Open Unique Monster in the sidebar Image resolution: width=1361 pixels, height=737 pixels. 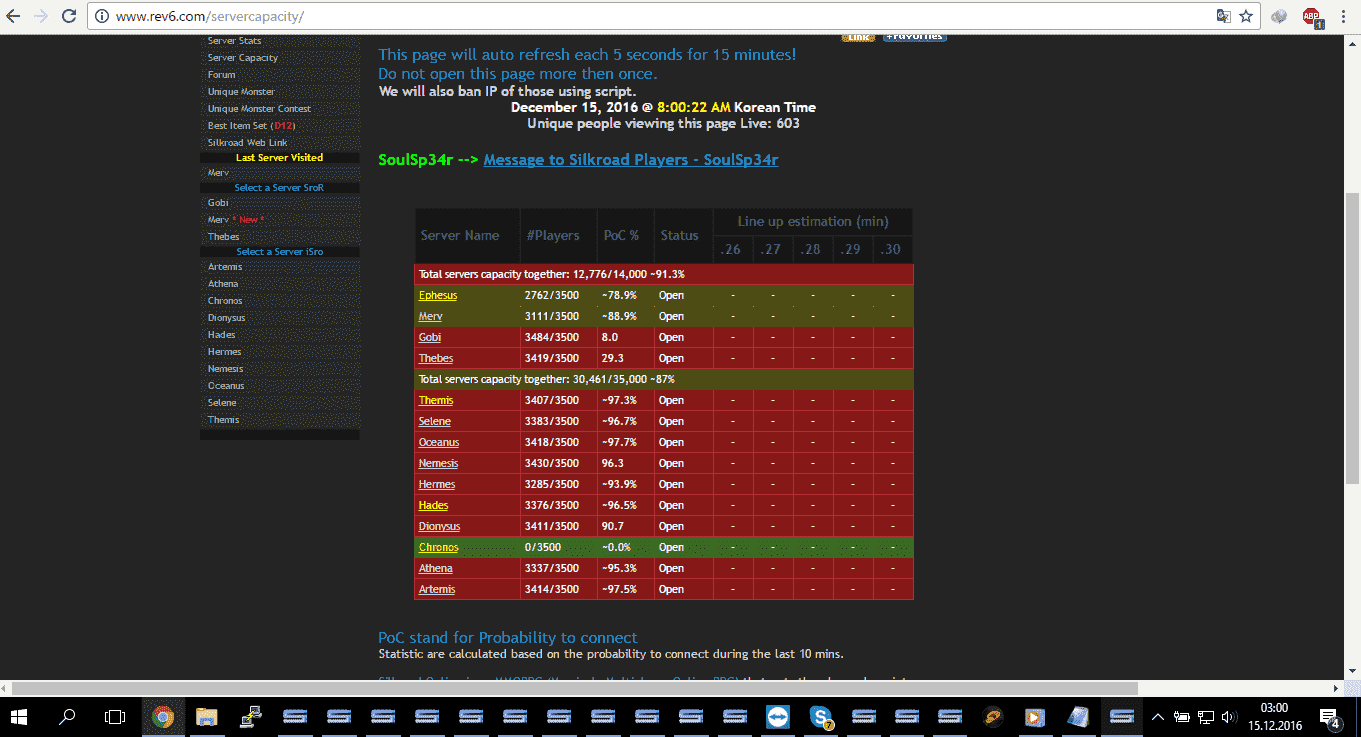tap(241, 92)
